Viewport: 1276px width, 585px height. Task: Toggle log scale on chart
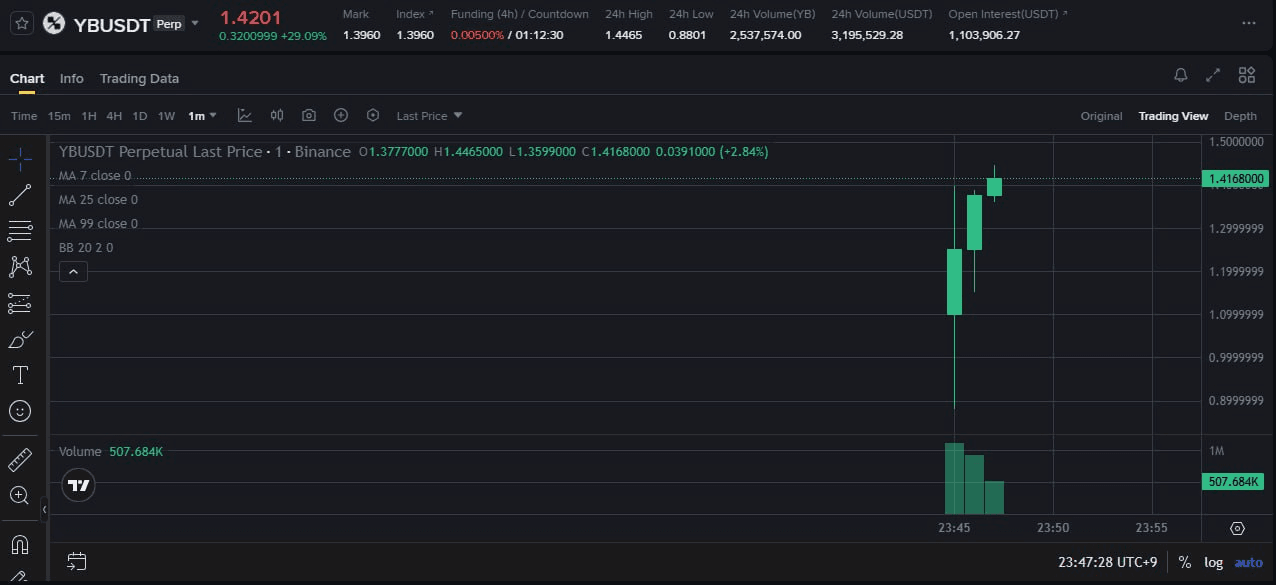[x=1213, y=562]
